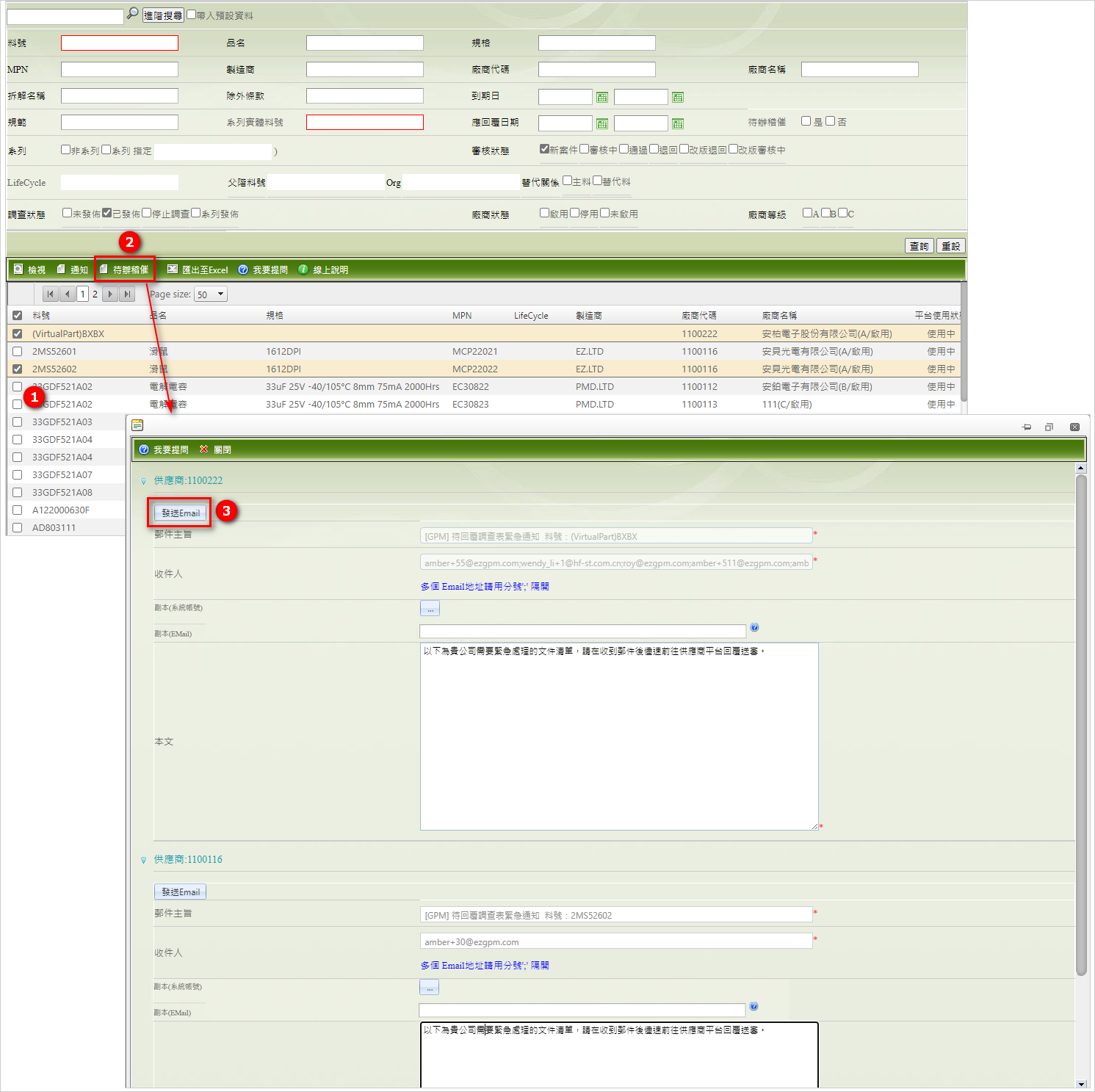1095x1092 pixels.
Task: Open calendar for 應回覆日期 start date
Action: point(602,123)
